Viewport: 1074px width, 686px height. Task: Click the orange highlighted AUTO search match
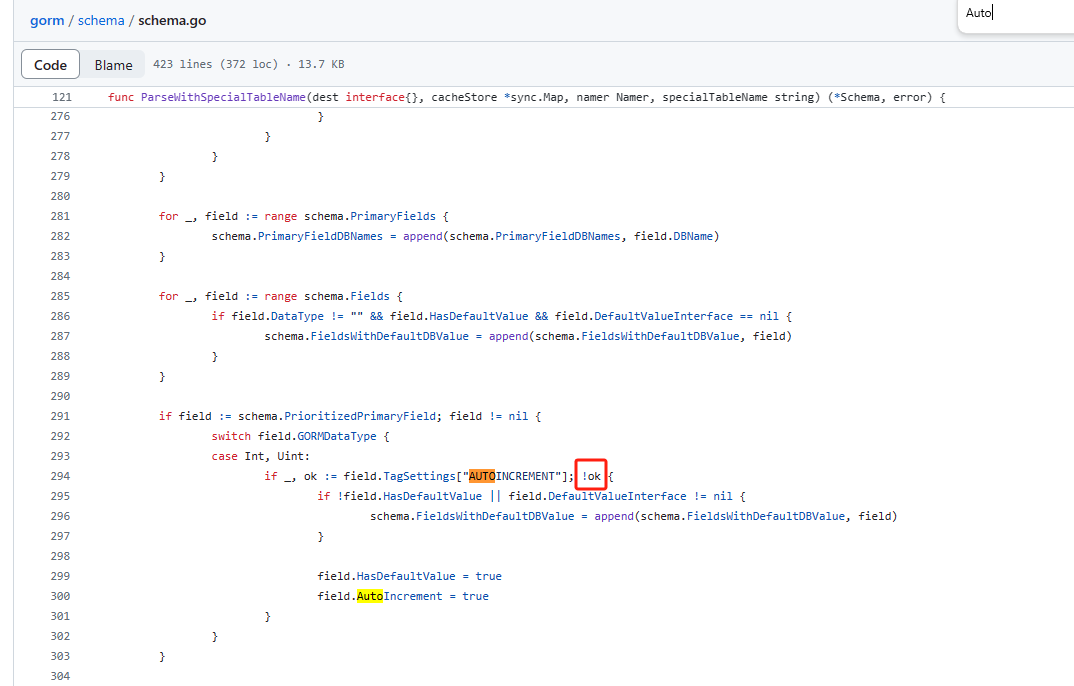coord(482,476)
